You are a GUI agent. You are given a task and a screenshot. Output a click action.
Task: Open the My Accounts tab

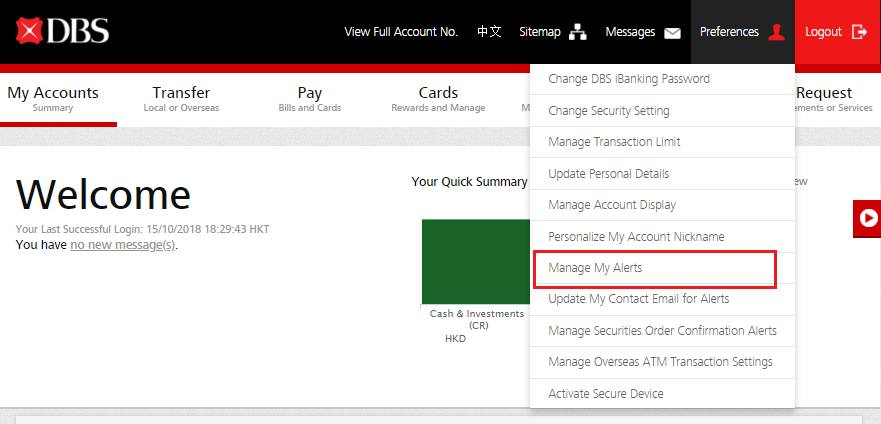(53, 98)
